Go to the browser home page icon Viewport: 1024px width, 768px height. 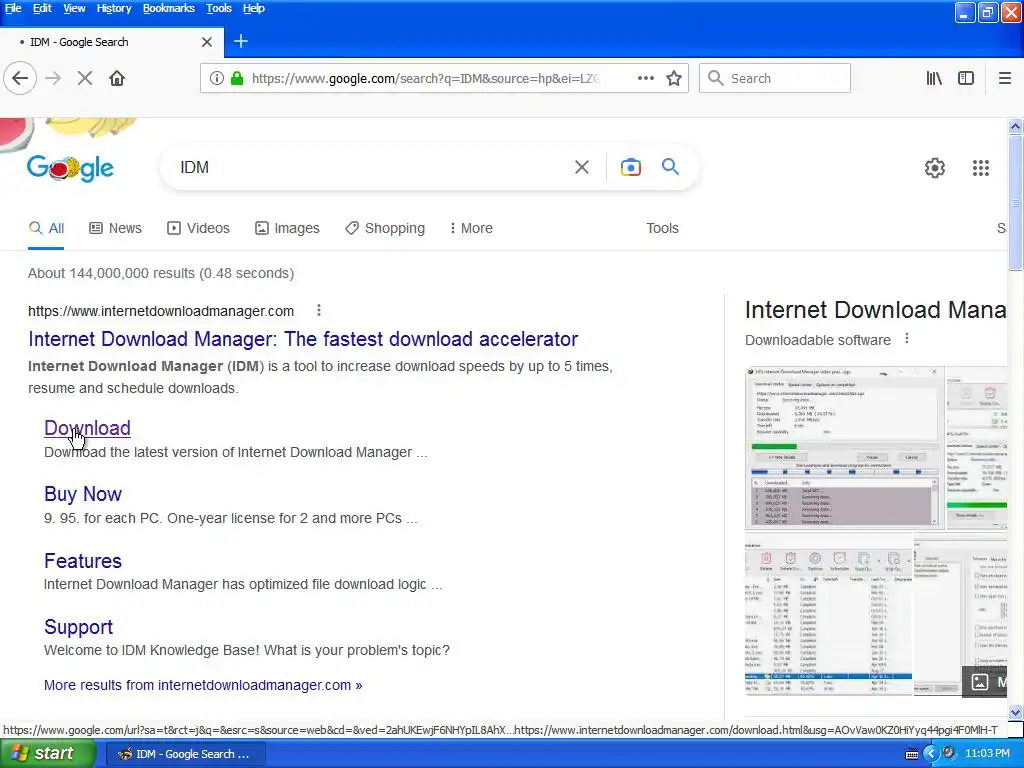(117, 78)
